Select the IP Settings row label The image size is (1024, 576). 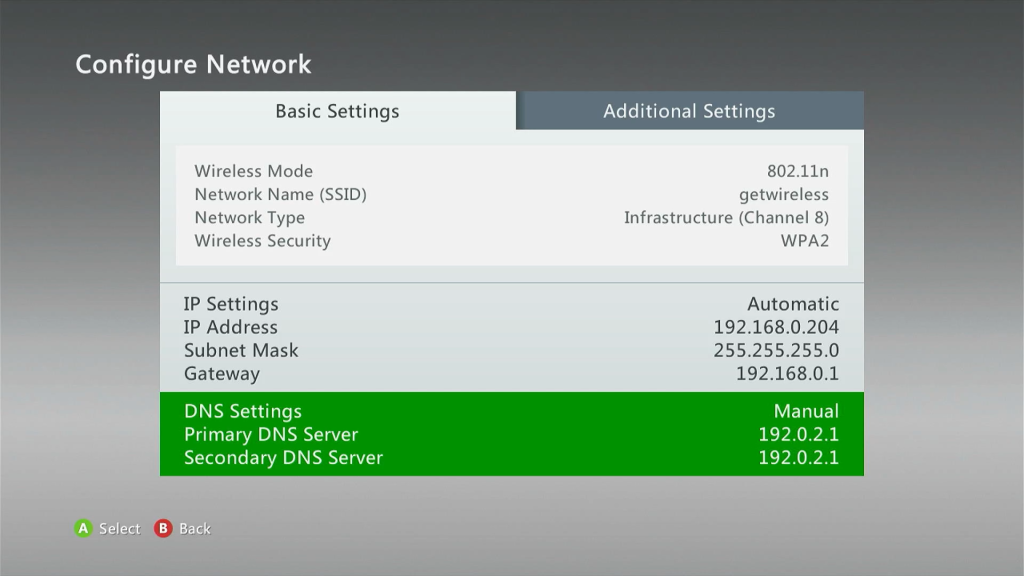click(231, 304)
